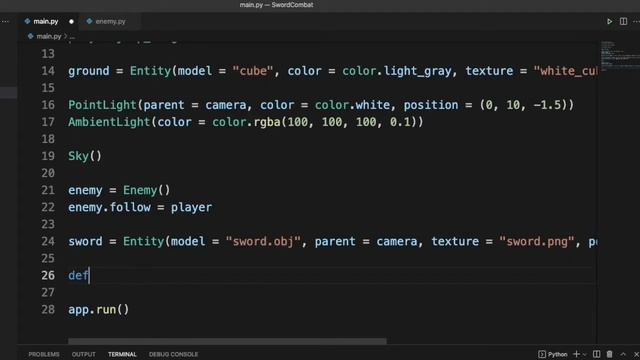Split the terminal panel
The image size is (640, 360).
pos(596,354)
